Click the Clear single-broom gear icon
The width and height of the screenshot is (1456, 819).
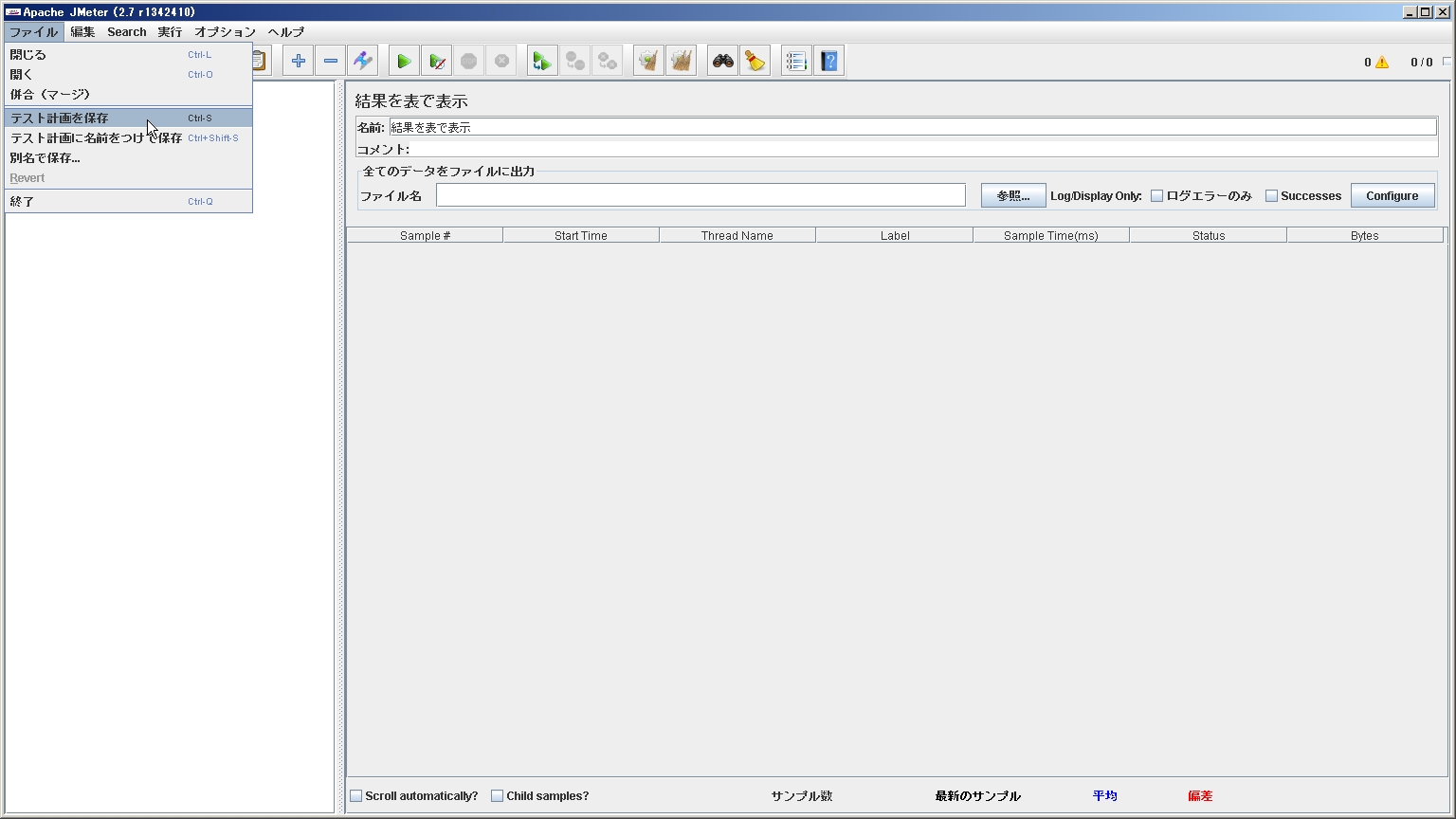[648, 62]
